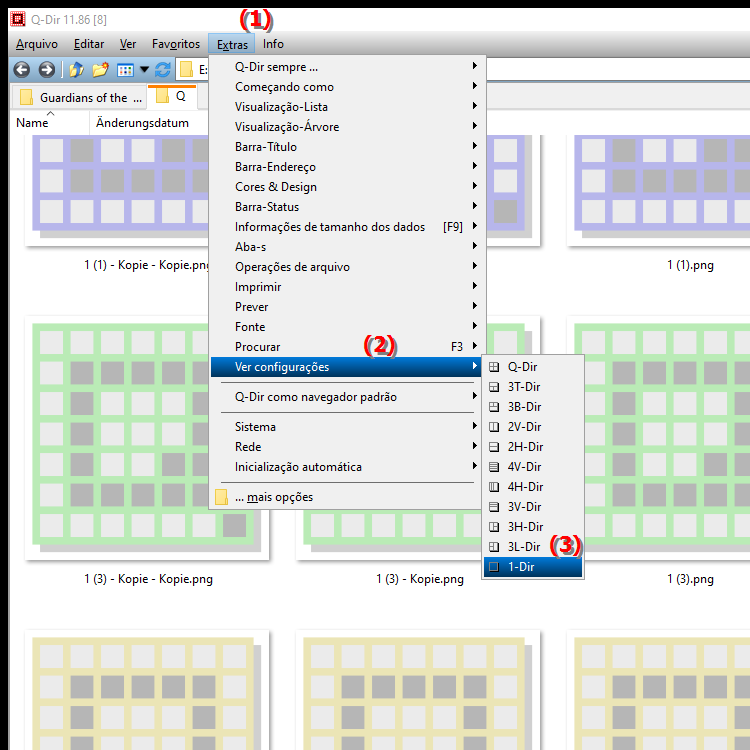Open 'Informações de tamanho dos dados' submenu
Image resolution: width=750 pixels, height=750 pixels.
click(347, 227)
